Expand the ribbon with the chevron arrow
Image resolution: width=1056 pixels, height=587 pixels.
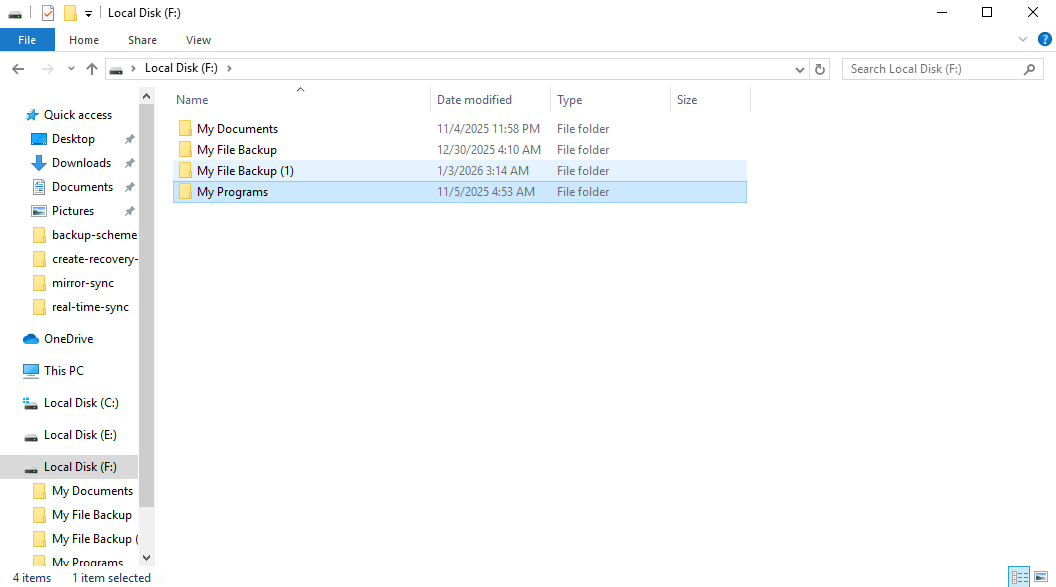(x=1023, y=40)
